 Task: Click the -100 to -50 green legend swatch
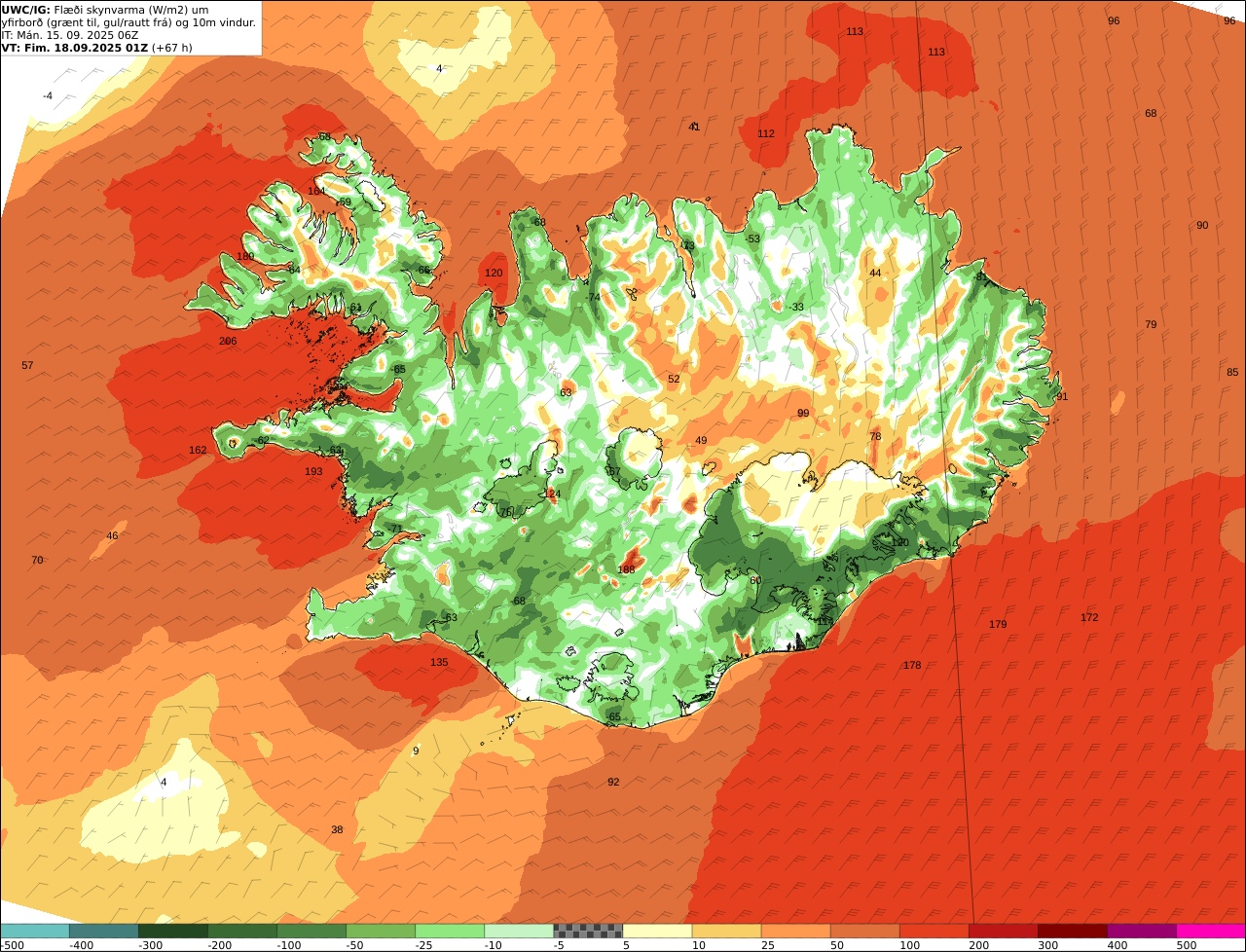311,932
